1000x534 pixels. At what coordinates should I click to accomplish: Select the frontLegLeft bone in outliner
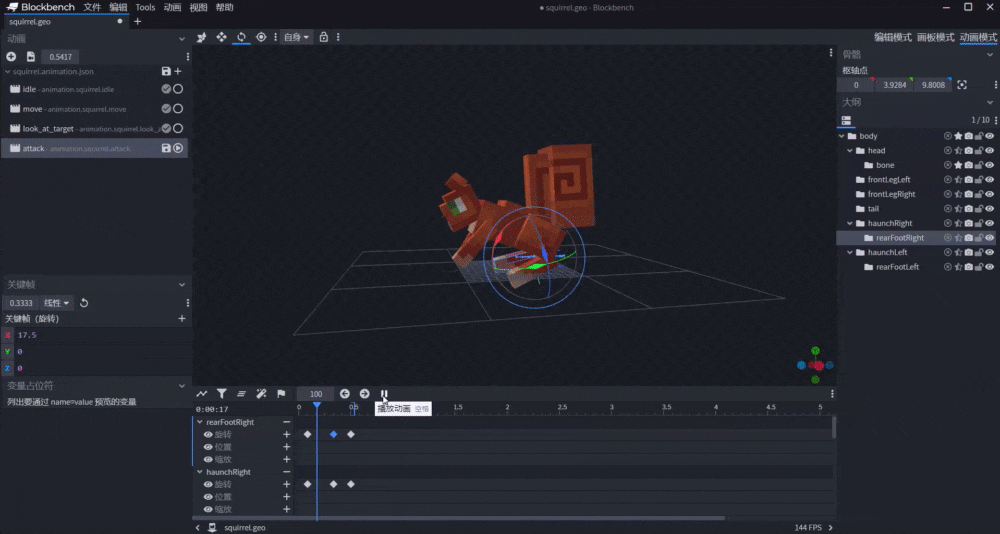[x=890, y=180]
